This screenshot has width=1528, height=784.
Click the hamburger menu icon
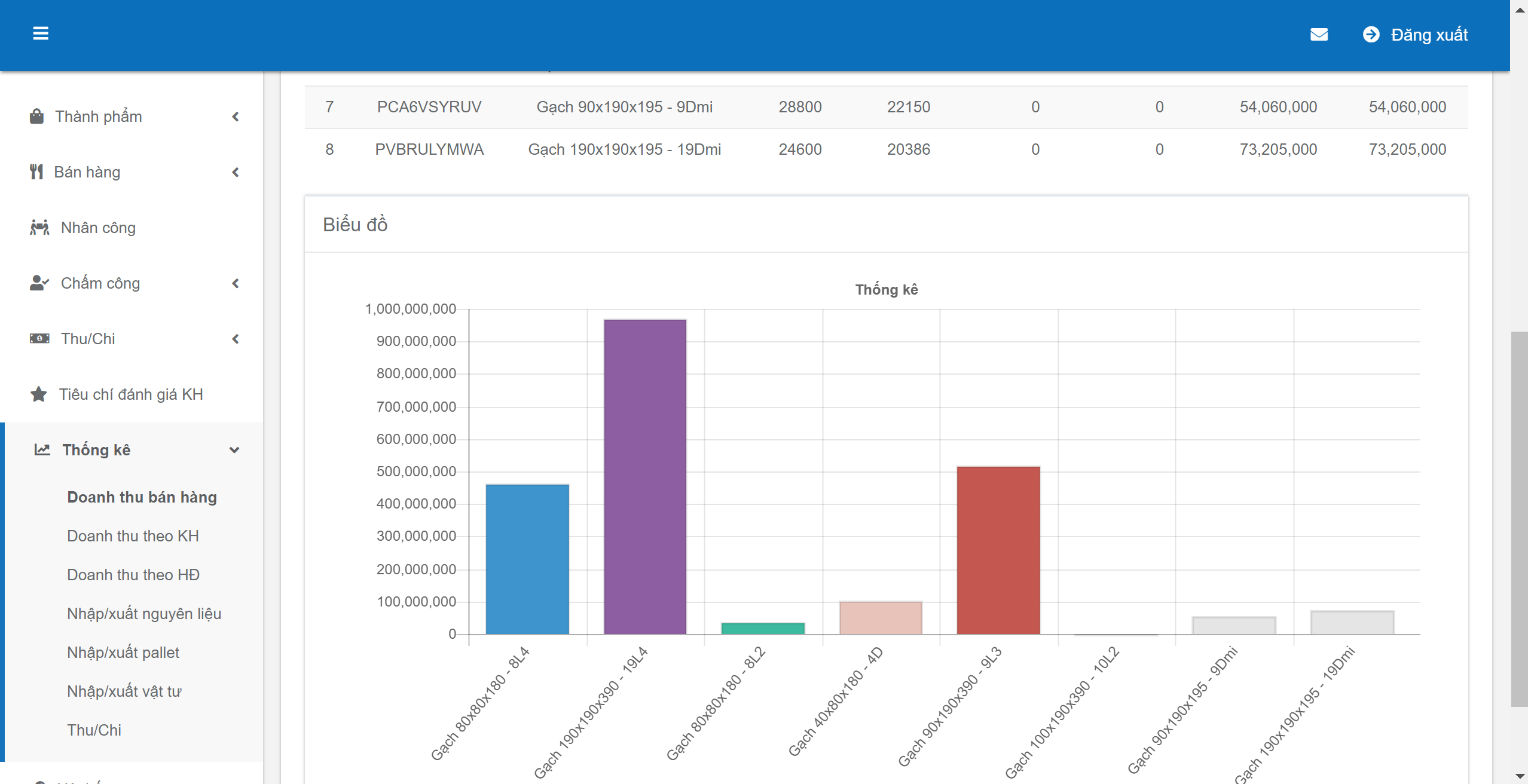pyautogui.click(x=41, y=33)
